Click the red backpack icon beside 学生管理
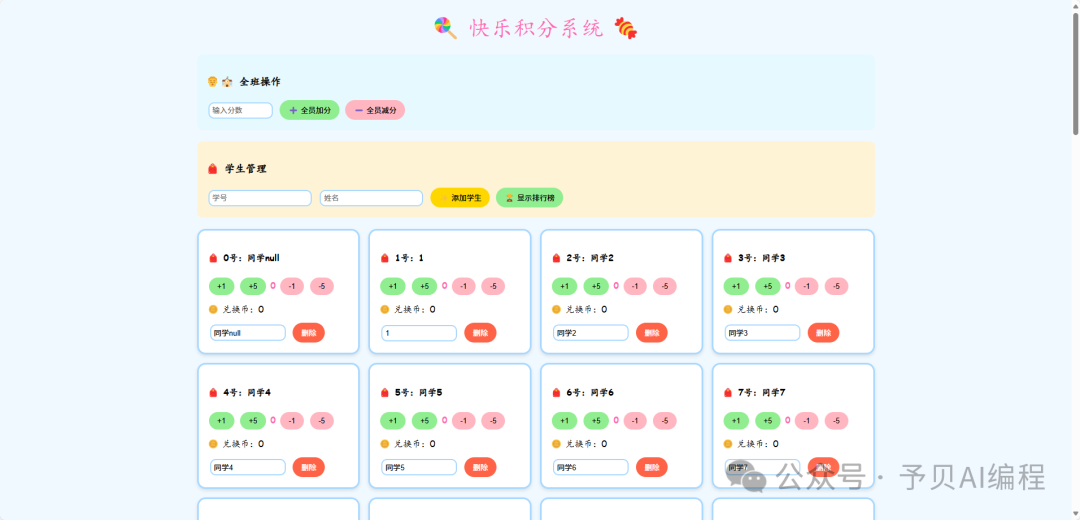This screenshot has height=520, width=1080. tap(213, 169)
